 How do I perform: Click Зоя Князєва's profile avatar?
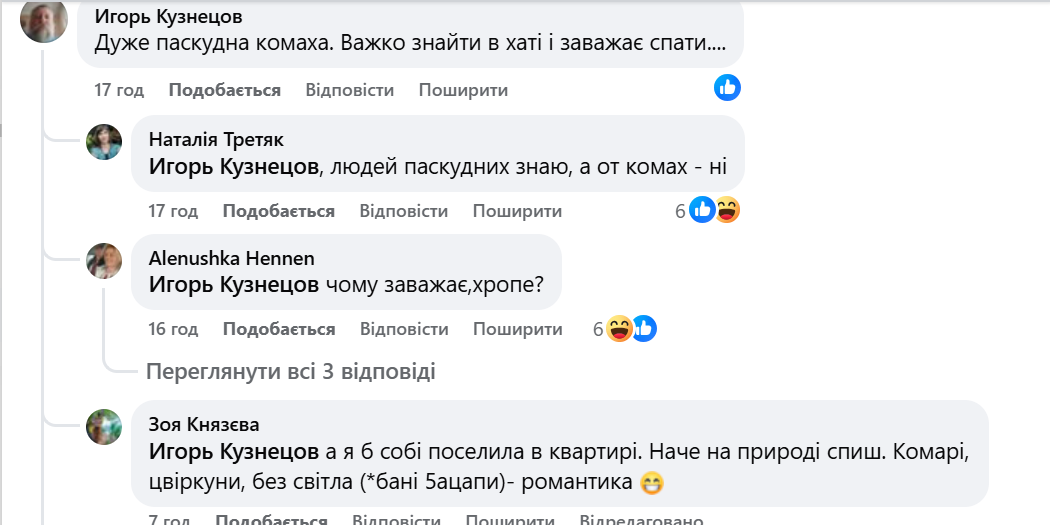[x=104, y=426]
